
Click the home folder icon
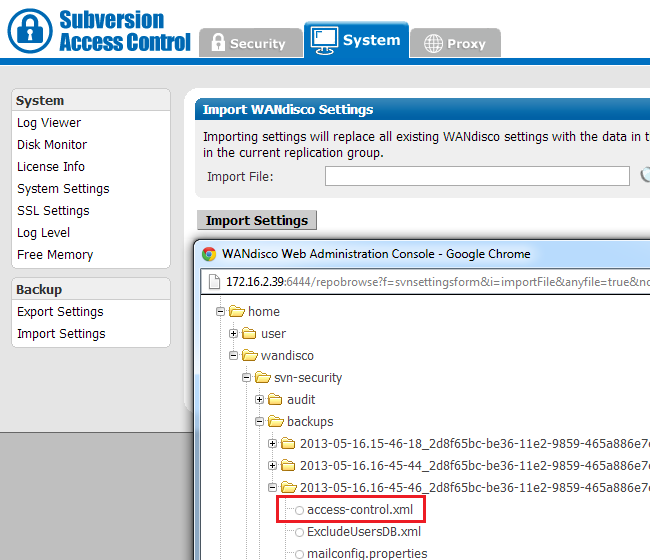click(x=237, y=311)
